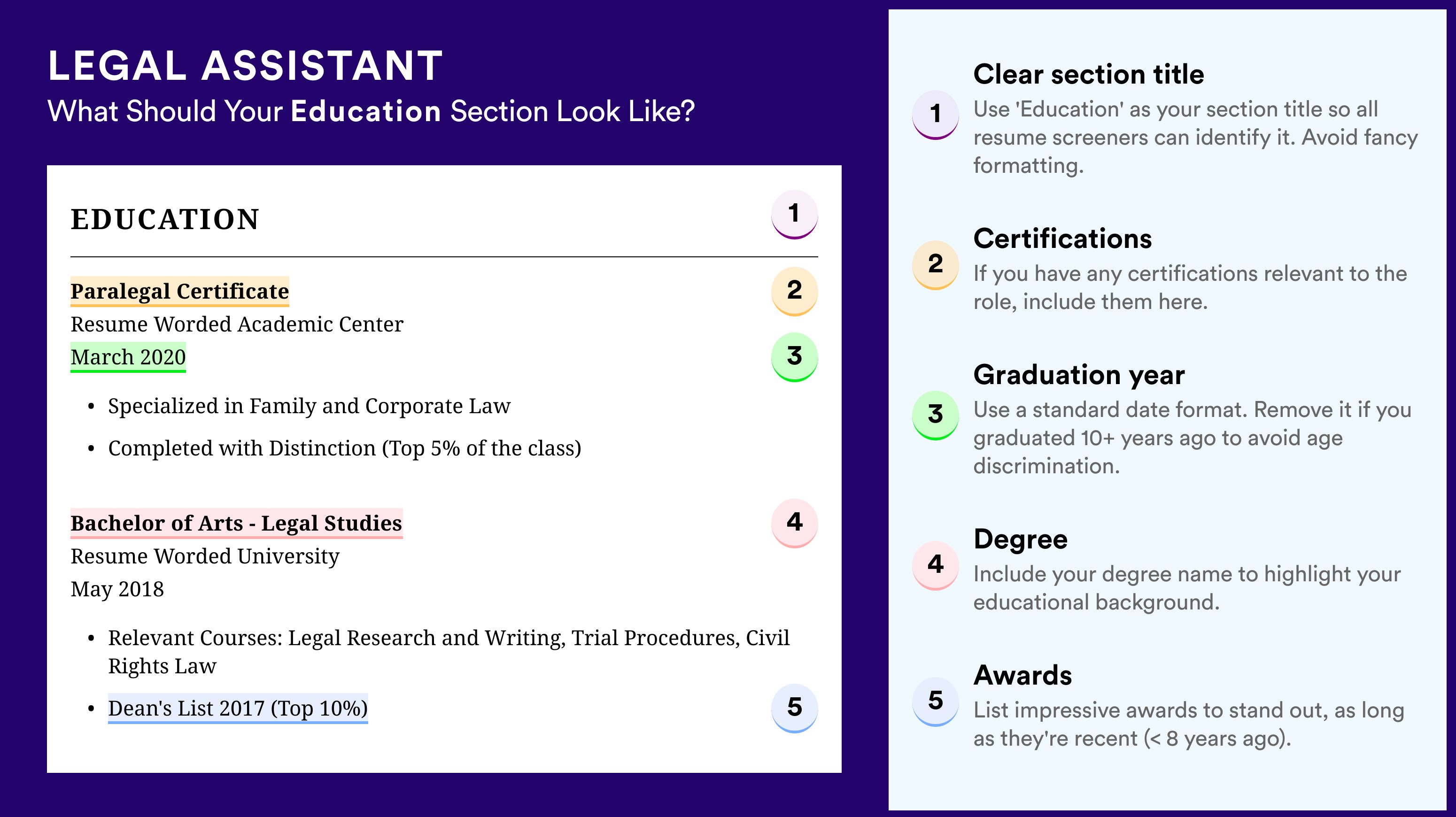Click the highlighted Paralegal Certificate text
Screen dimensions: 1456x817
(x=180, y=292)
